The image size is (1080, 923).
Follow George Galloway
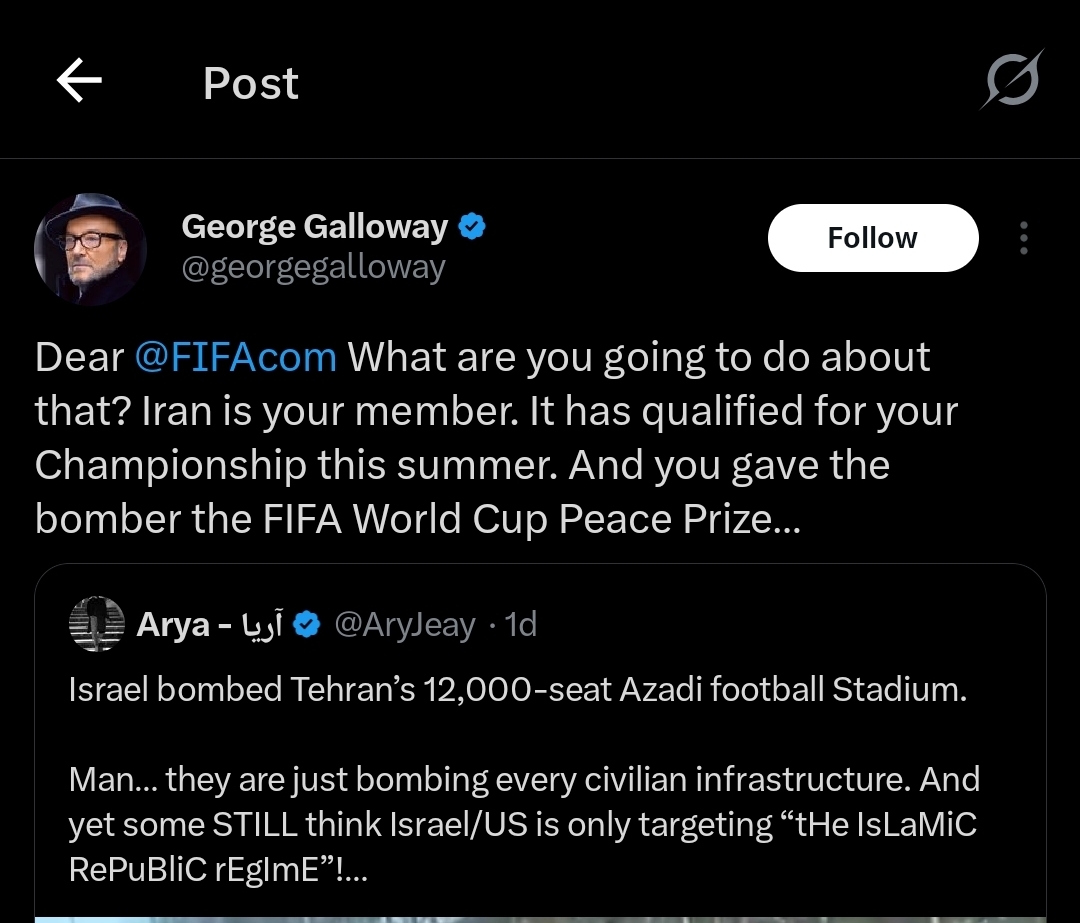872,238
